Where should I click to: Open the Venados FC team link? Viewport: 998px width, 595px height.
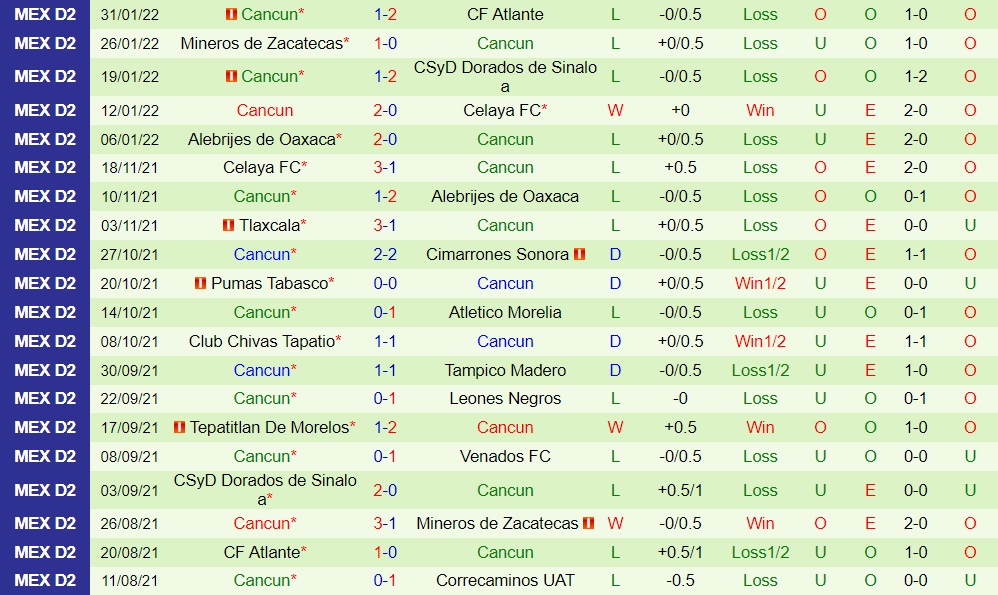[x=505, y=456]
